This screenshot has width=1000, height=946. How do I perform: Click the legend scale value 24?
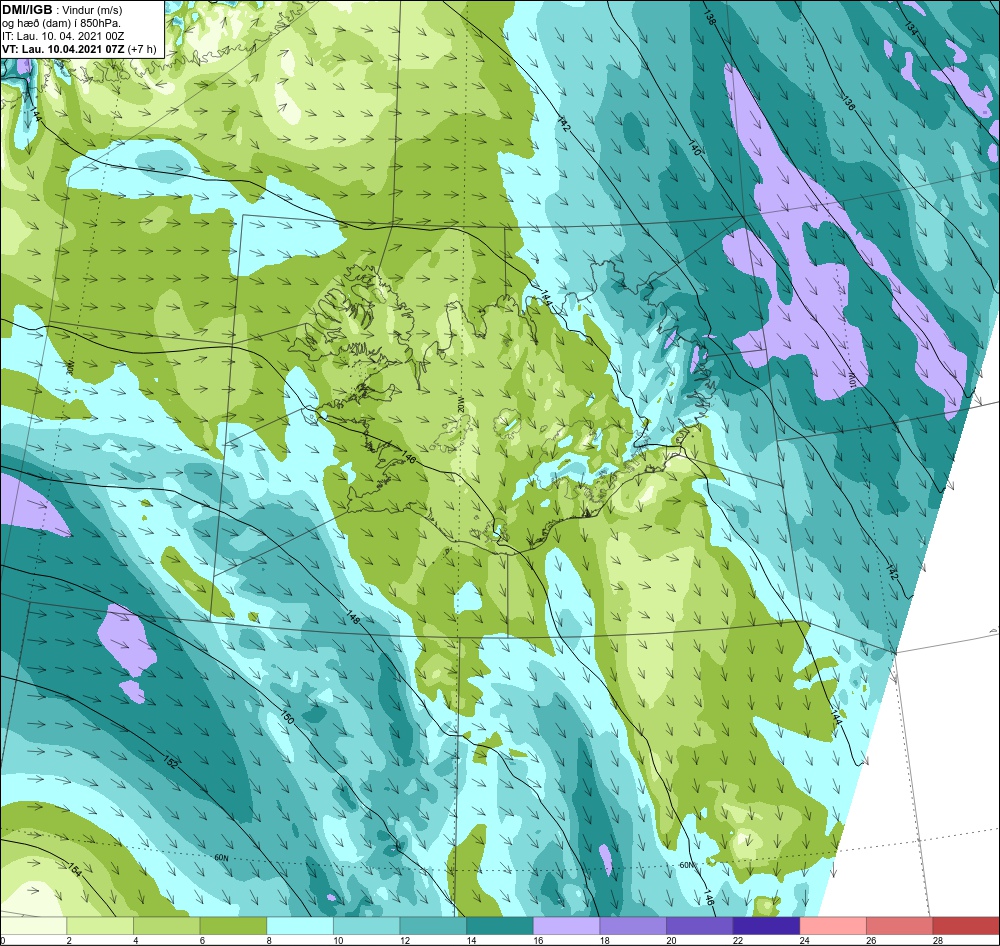805,940
